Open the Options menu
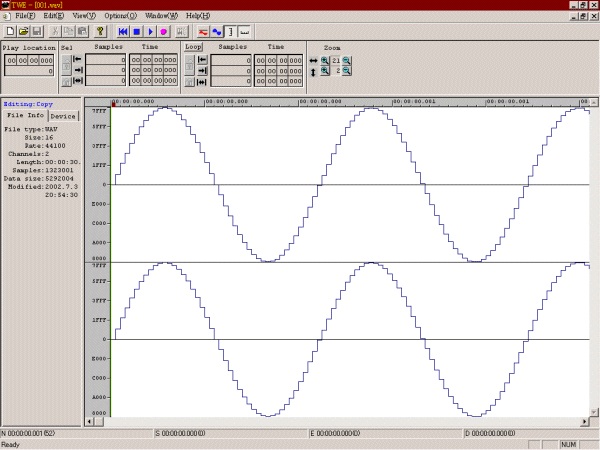Screen dimensions: 600x450 click(x=119, y=17)
